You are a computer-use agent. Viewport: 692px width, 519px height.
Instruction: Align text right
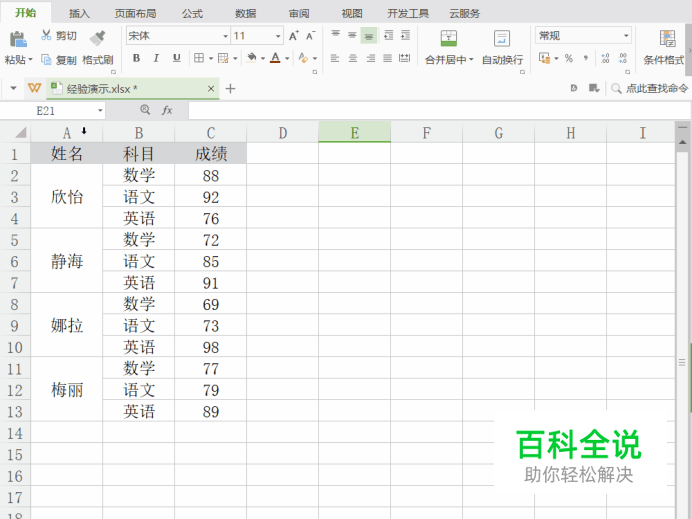pyautogui.click(x=370, y=58)
